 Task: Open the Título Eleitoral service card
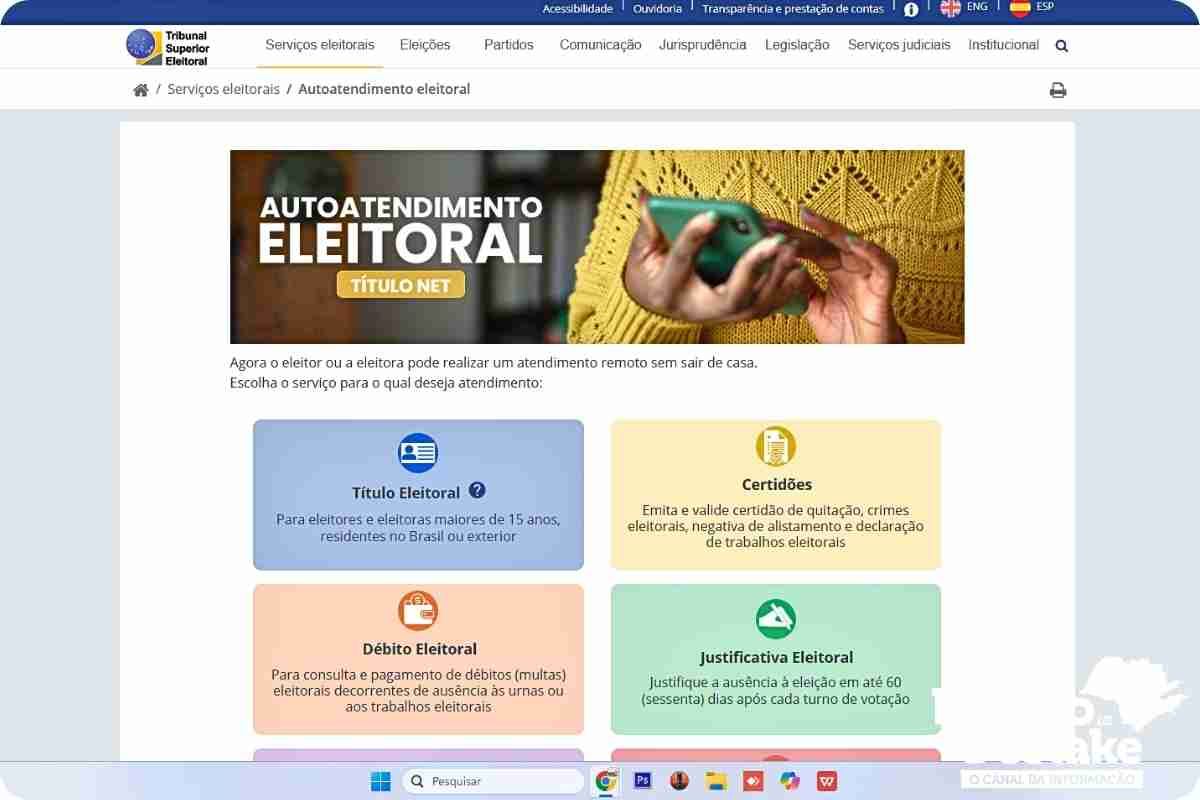click(418, 495)
